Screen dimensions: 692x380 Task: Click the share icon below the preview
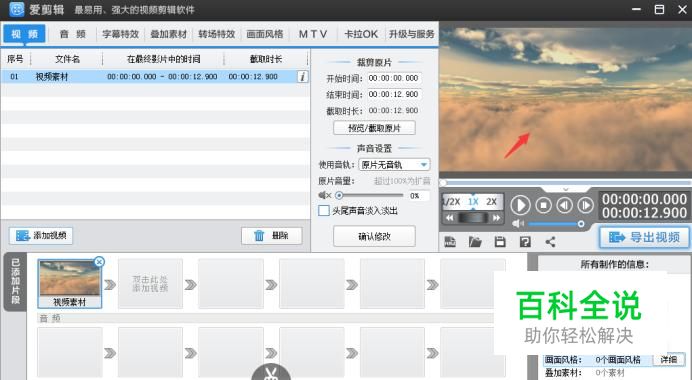point(550,241)
